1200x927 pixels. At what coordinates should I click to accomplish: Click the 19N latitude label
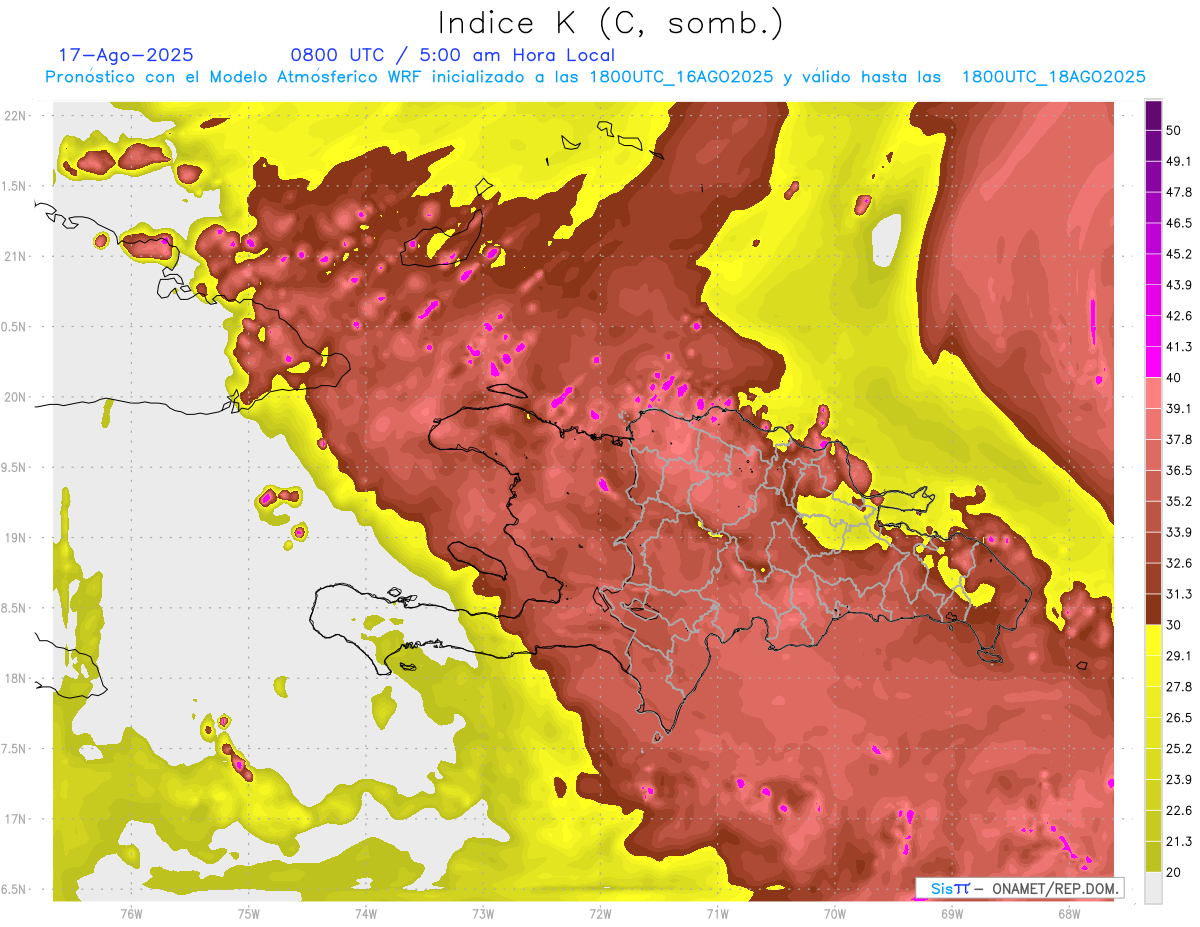(x=15, y=538)
